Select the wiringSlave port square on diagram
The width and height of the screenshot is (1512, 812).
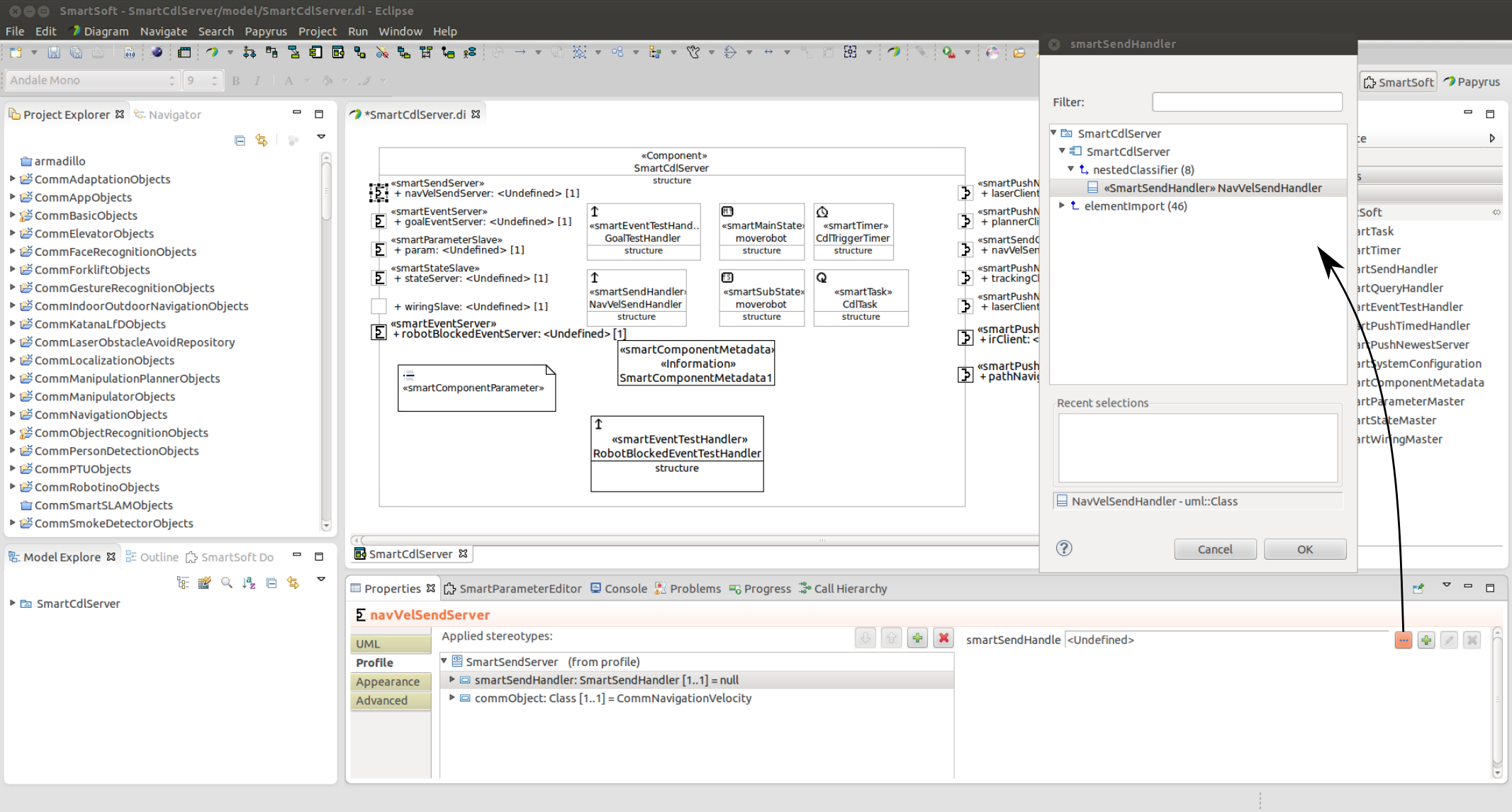coord(379,306)
